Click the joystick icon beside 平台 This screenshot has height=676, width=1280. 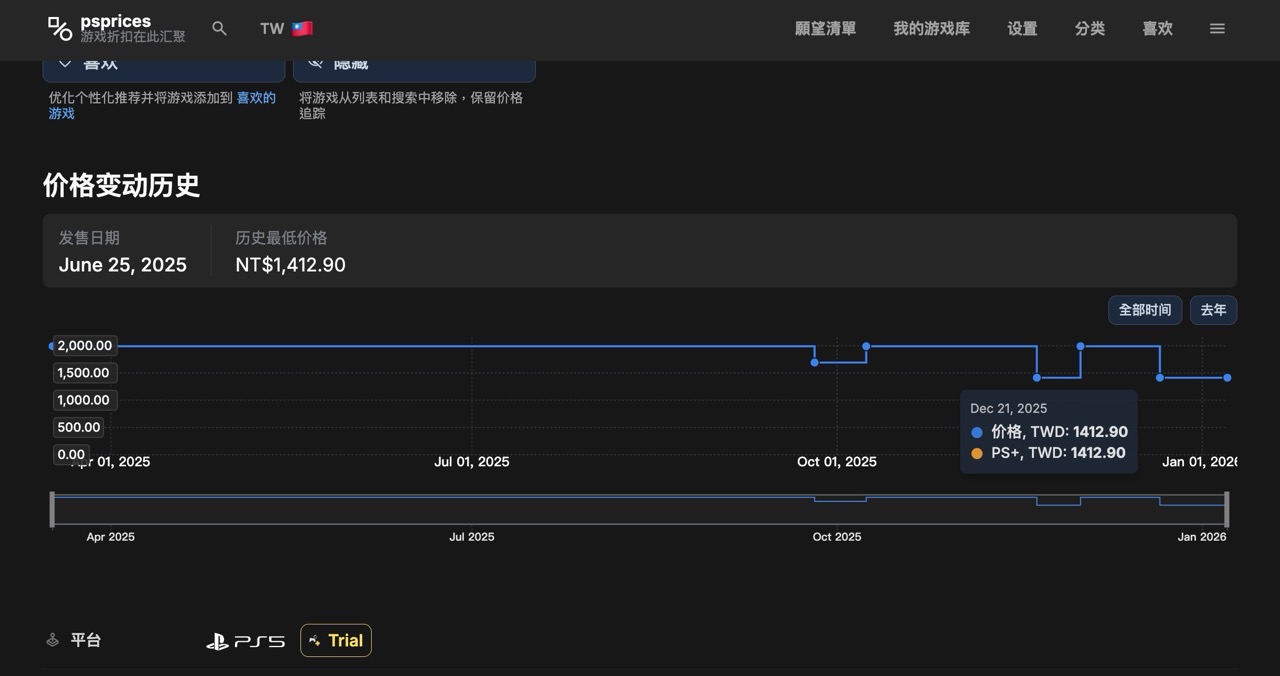pyautogui.click(x=53, y=640)
